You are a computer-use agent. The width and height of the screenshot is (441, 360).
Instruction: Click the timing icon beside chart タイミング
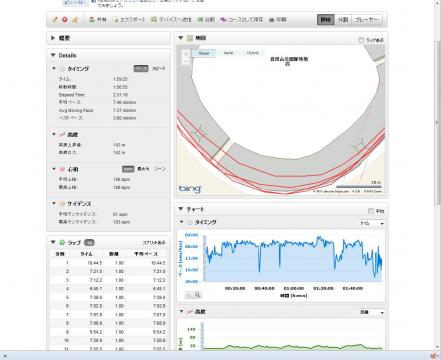pyautogui.click(x=190, y=222)
